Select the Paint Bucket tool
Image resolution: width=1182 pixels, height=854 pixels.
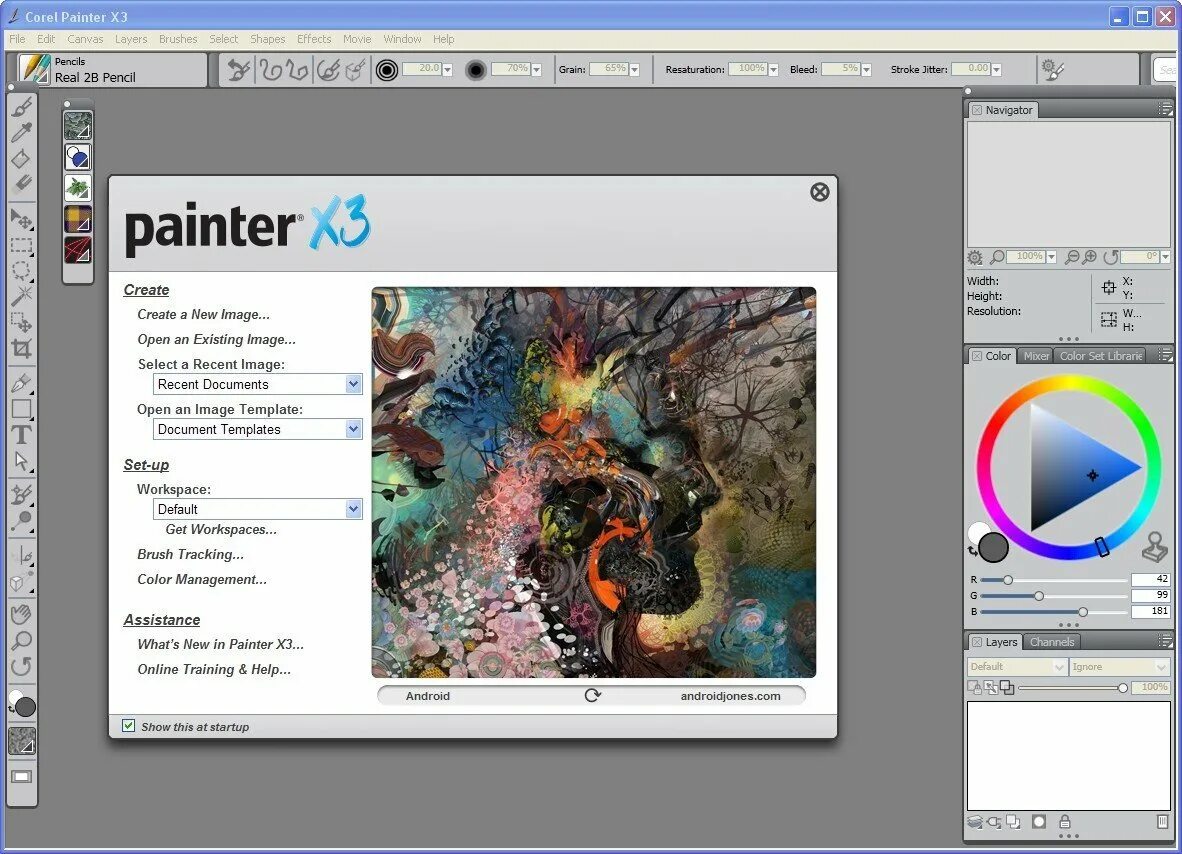click(21, 158)
